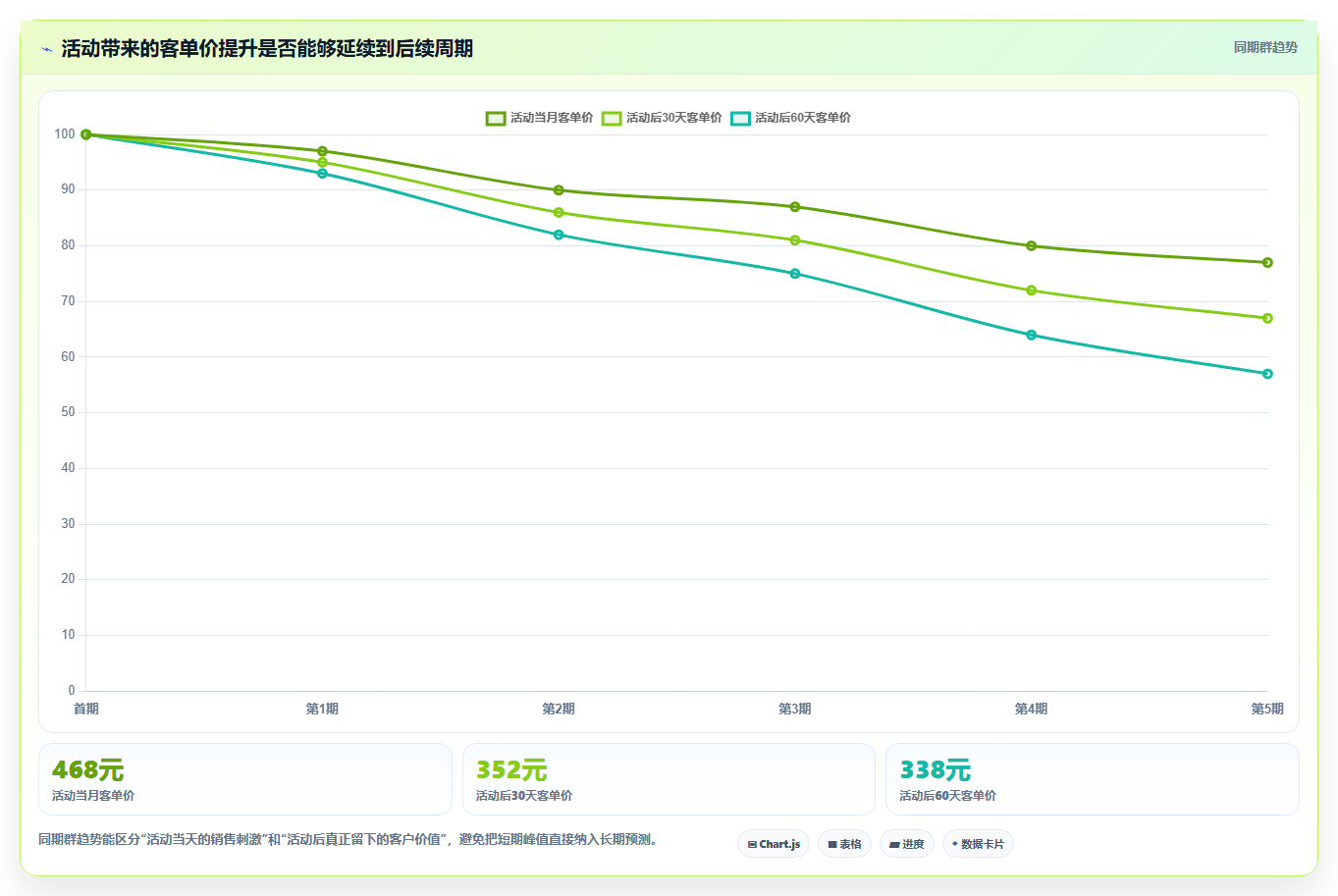
Task: Click the 第3期 x-axis label
Action: 795,709
